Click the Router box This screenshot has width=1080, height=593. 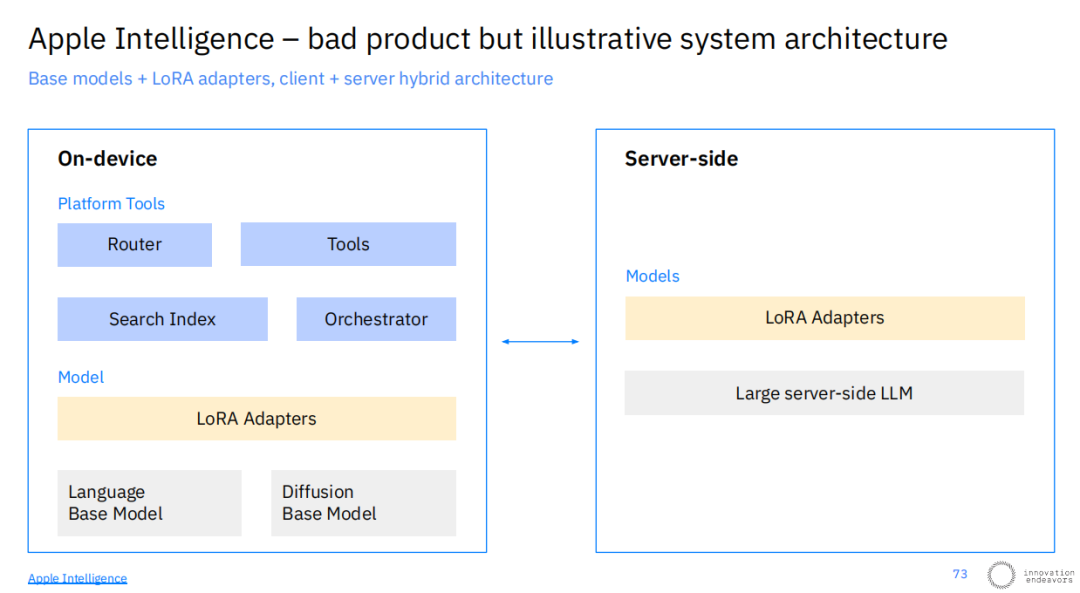(134, 245)
